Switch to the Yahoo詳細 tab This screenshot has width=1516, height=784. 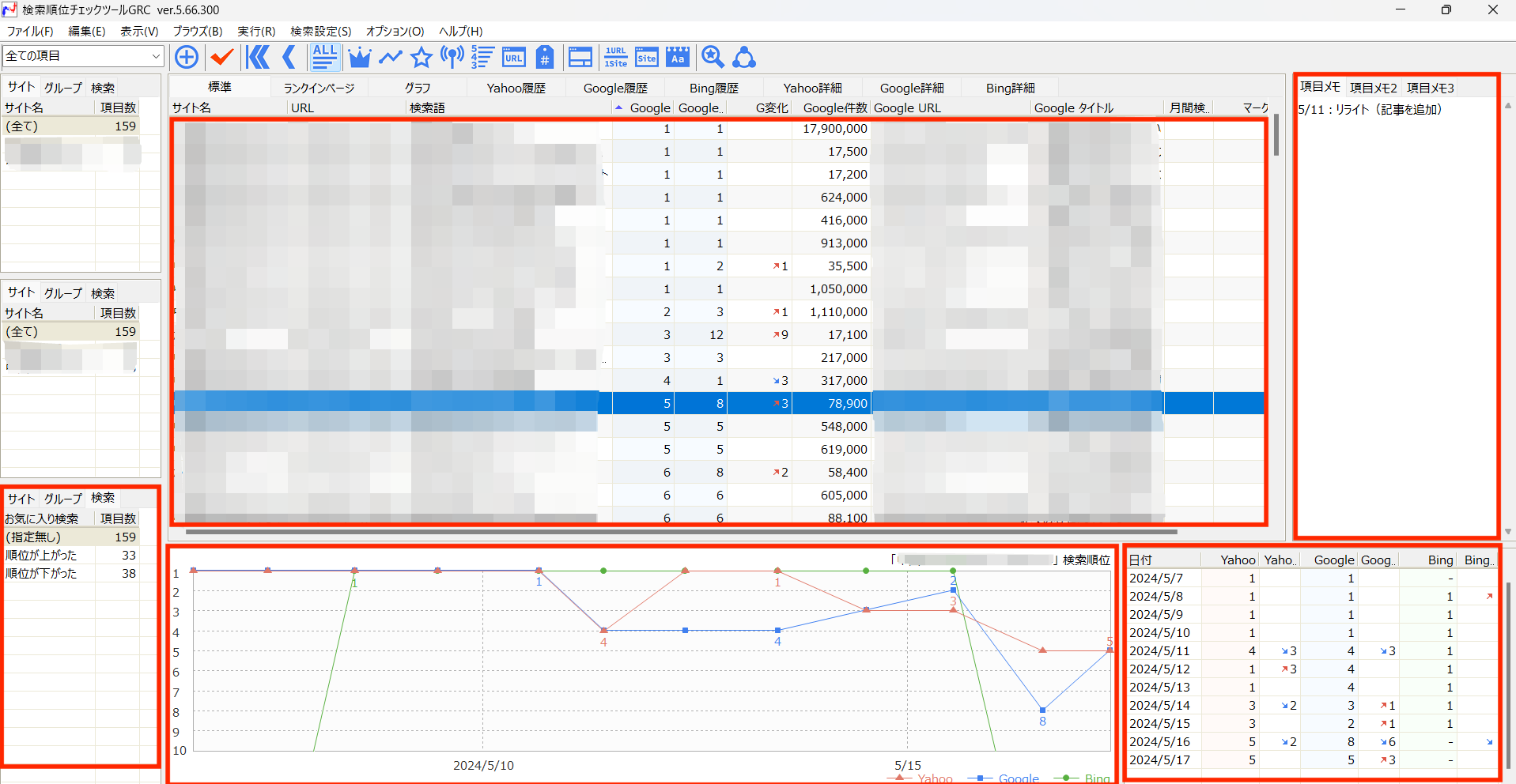pyautogui.click(x=812, y=88)
